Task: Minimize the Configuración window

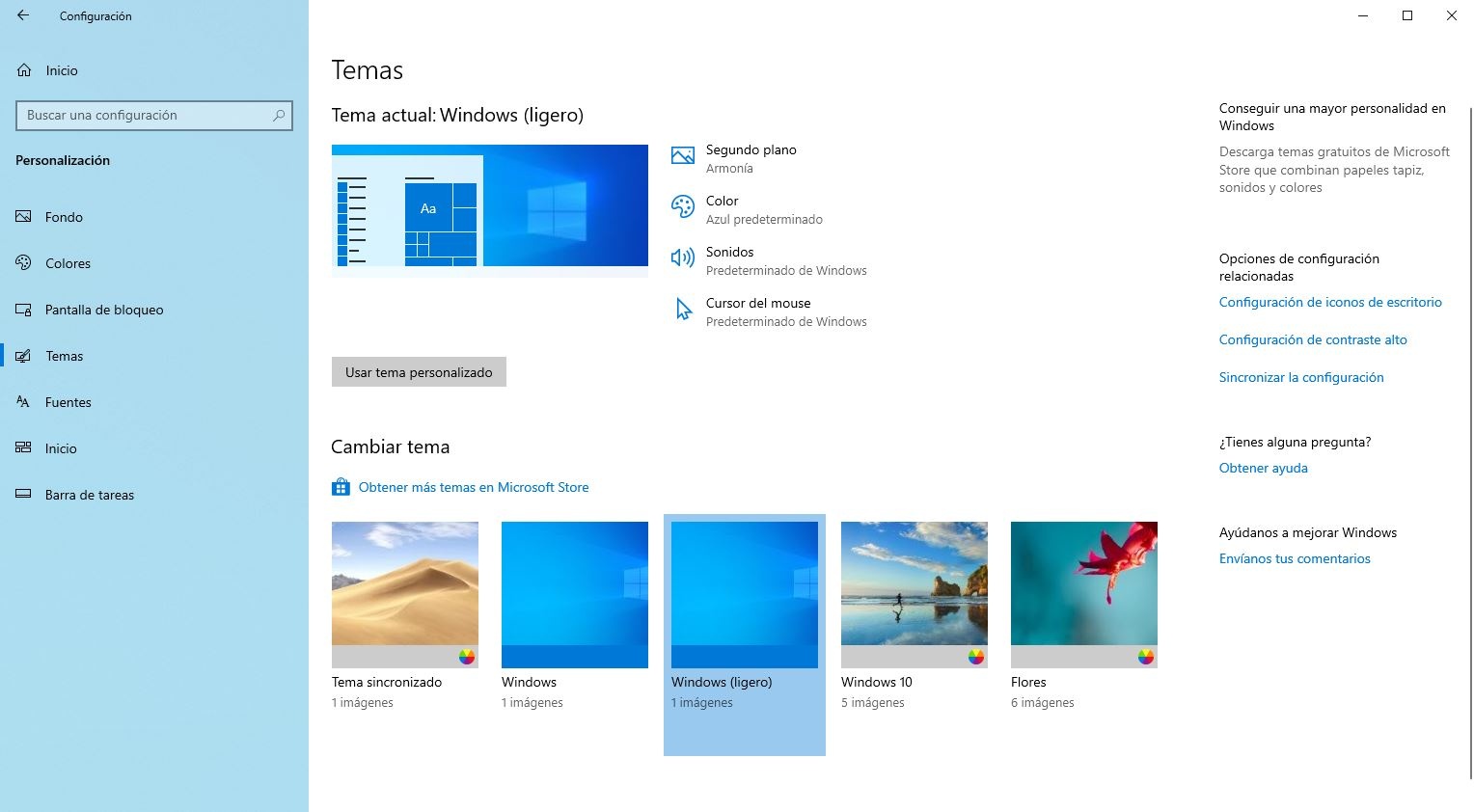Action: (x=1363, y=15)
